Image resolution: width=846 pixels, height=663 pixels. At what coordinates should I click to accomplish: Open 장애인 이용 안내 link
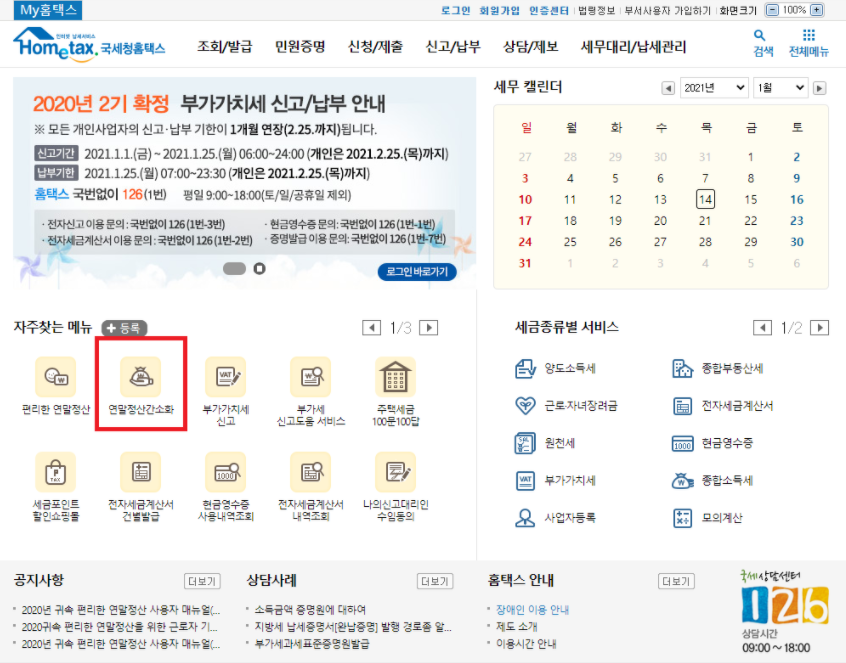coord(532,610)
